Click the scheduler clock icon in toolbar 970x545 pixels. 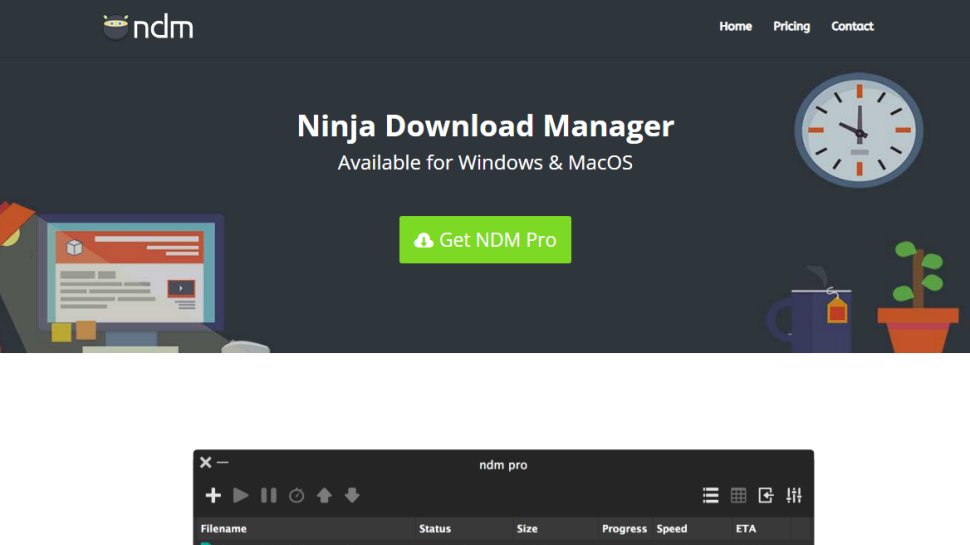[296, 495]
